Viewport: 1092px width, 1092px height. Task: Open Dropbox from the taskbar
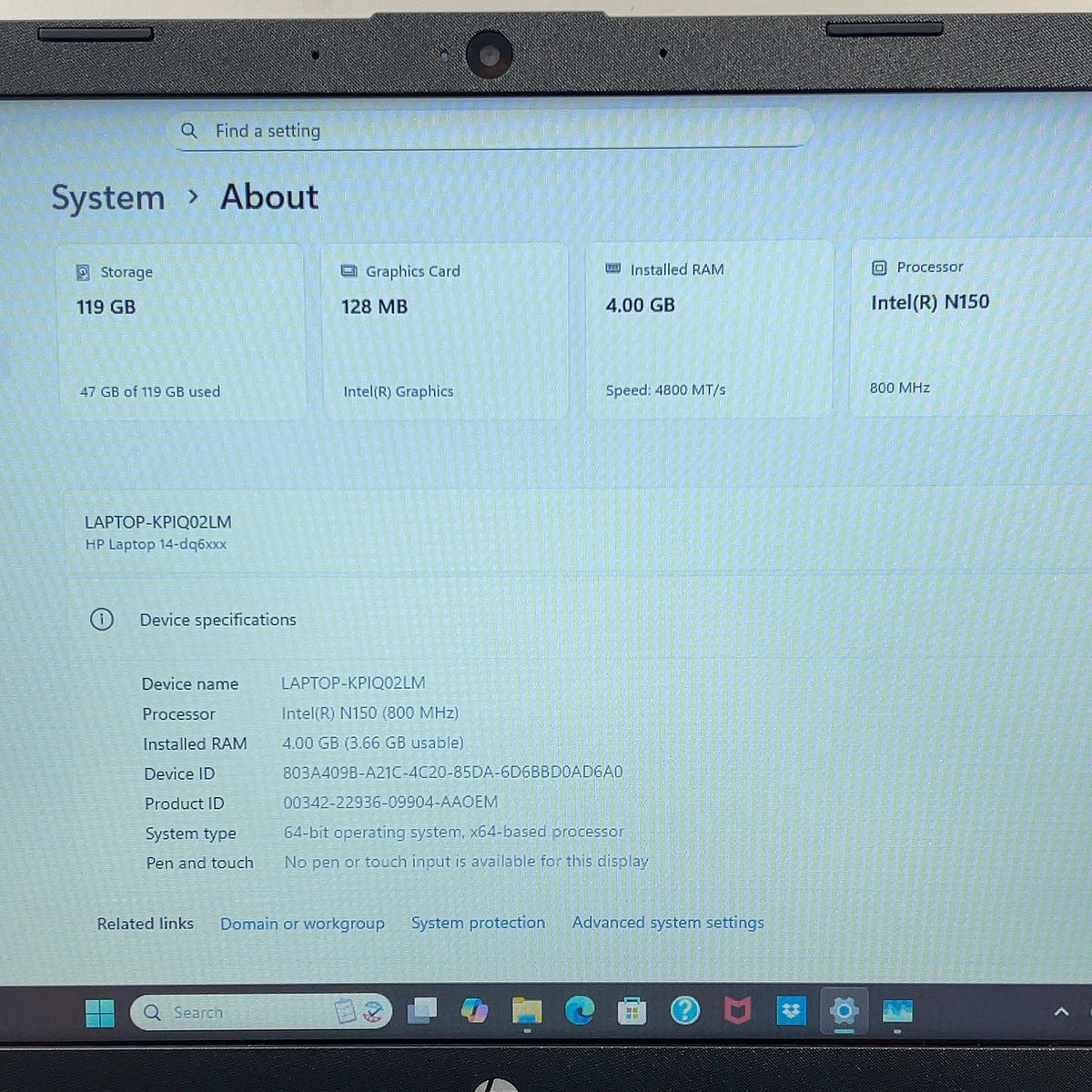[791, 1010]
